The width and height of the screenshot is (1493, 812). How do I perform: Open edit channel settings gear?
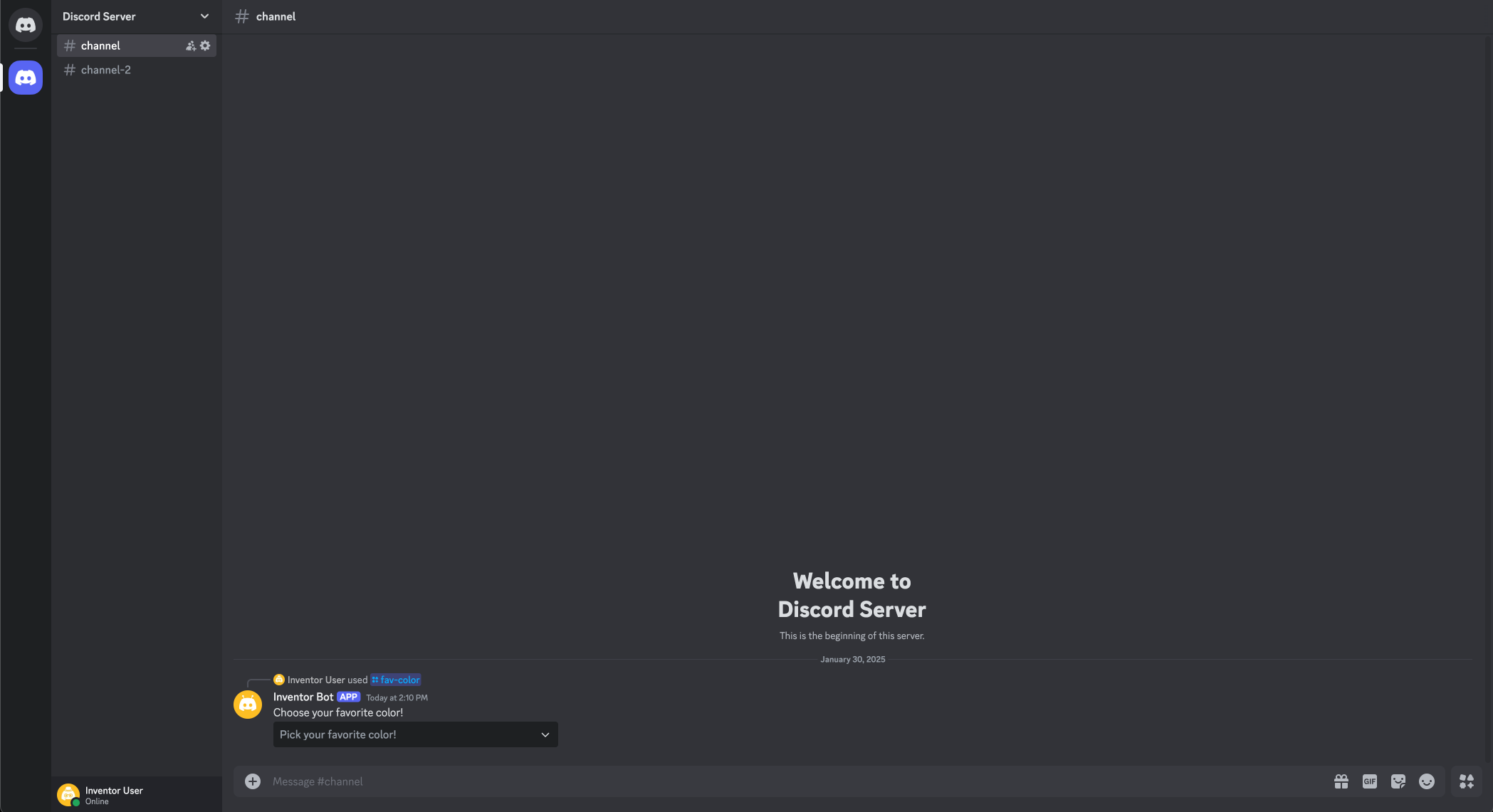point(205,46)
